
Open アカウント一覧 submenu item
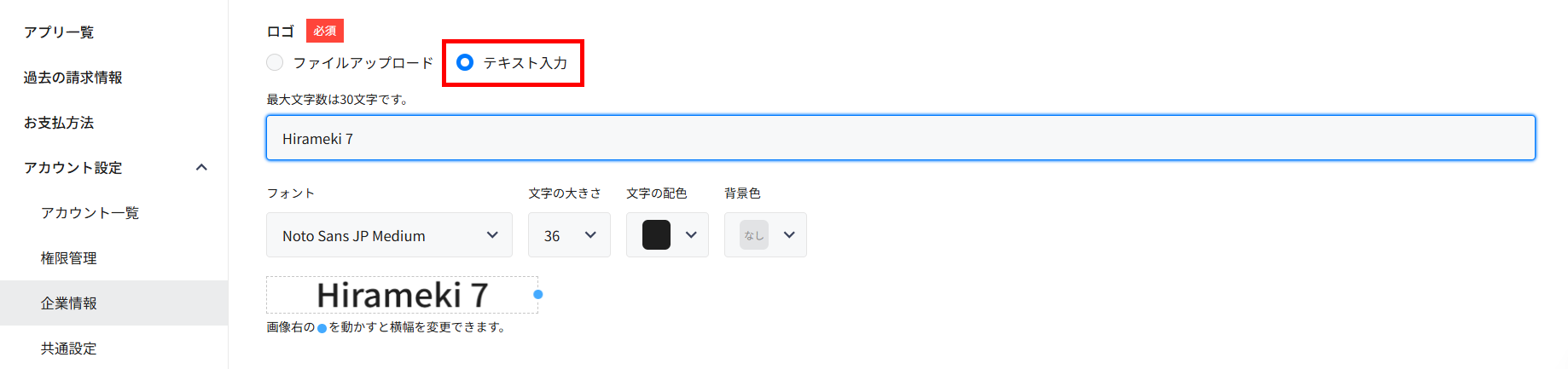(90, 213)
